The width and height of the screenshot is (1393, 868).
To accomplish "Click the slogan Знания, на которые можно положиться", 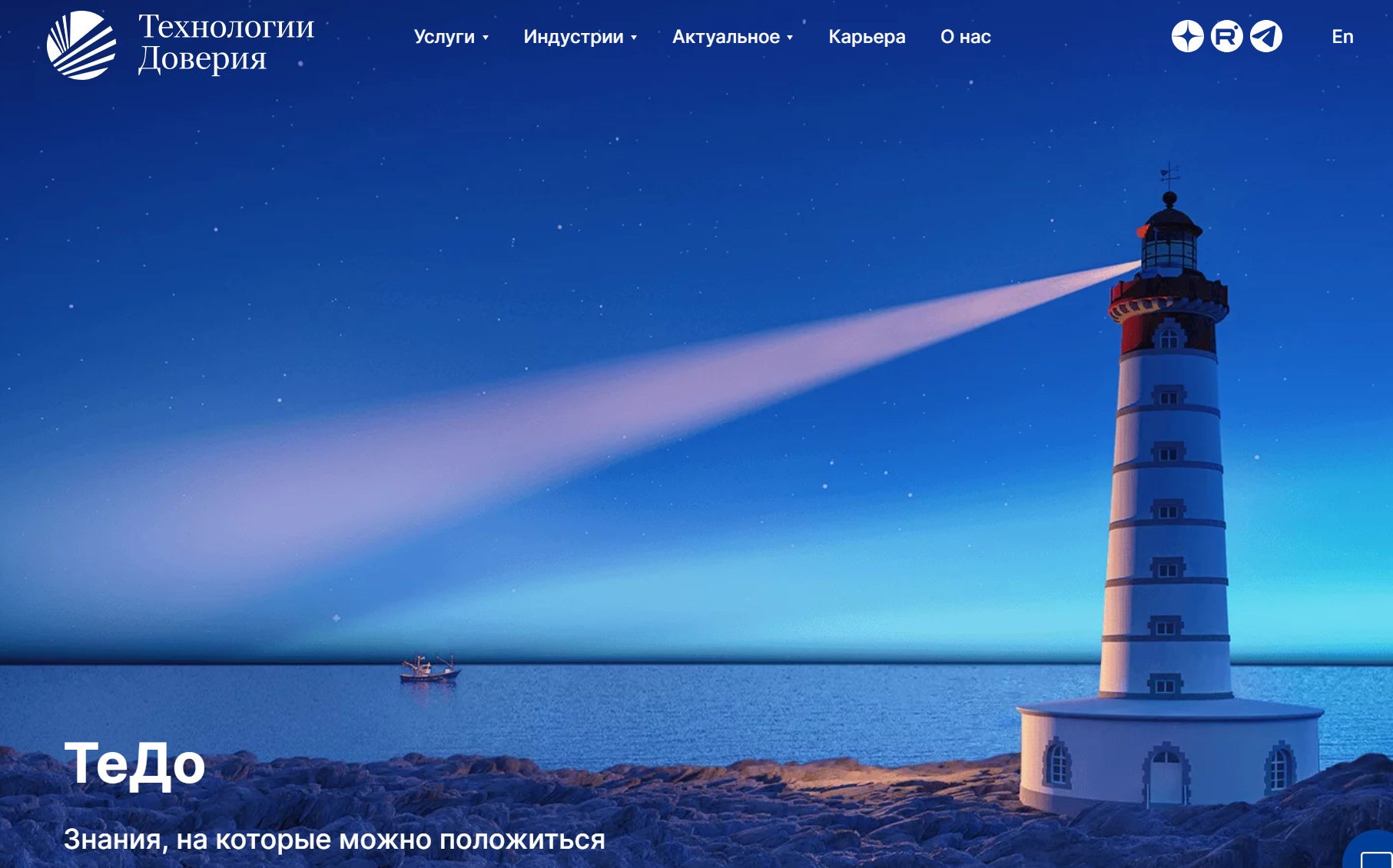I will [x=334, y=840].
